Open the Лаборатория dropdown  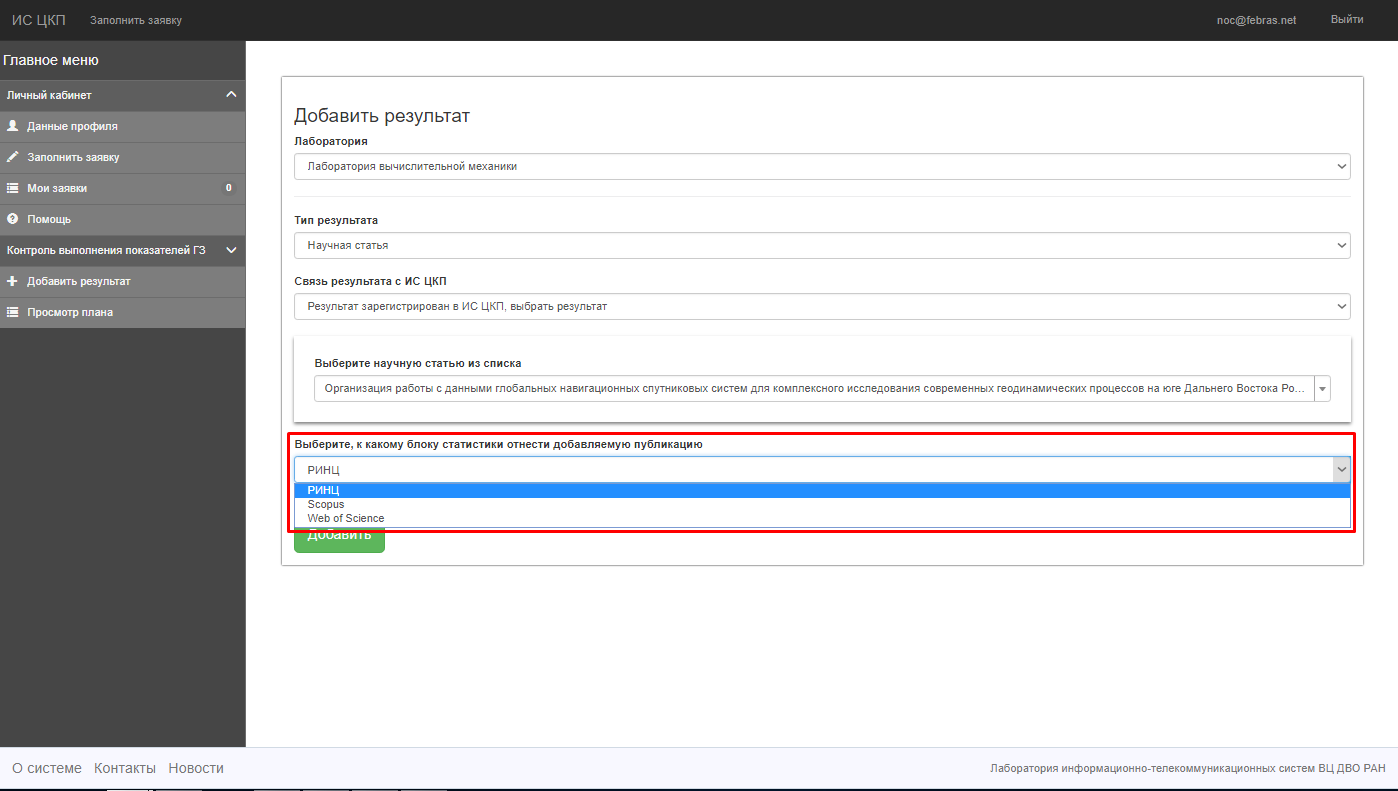822,167
